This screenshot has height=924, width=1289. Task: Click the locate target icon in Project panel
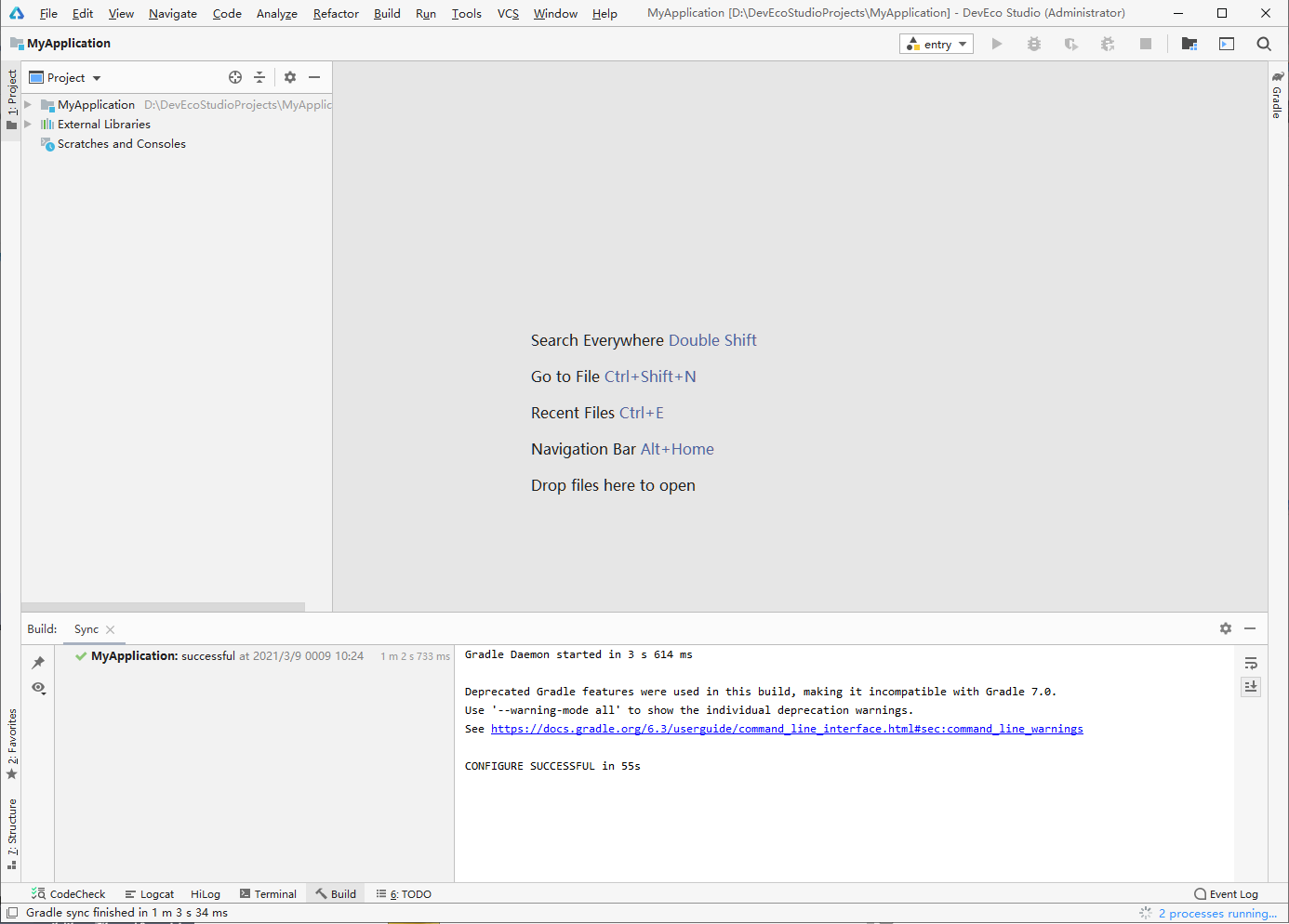point(235,77)
